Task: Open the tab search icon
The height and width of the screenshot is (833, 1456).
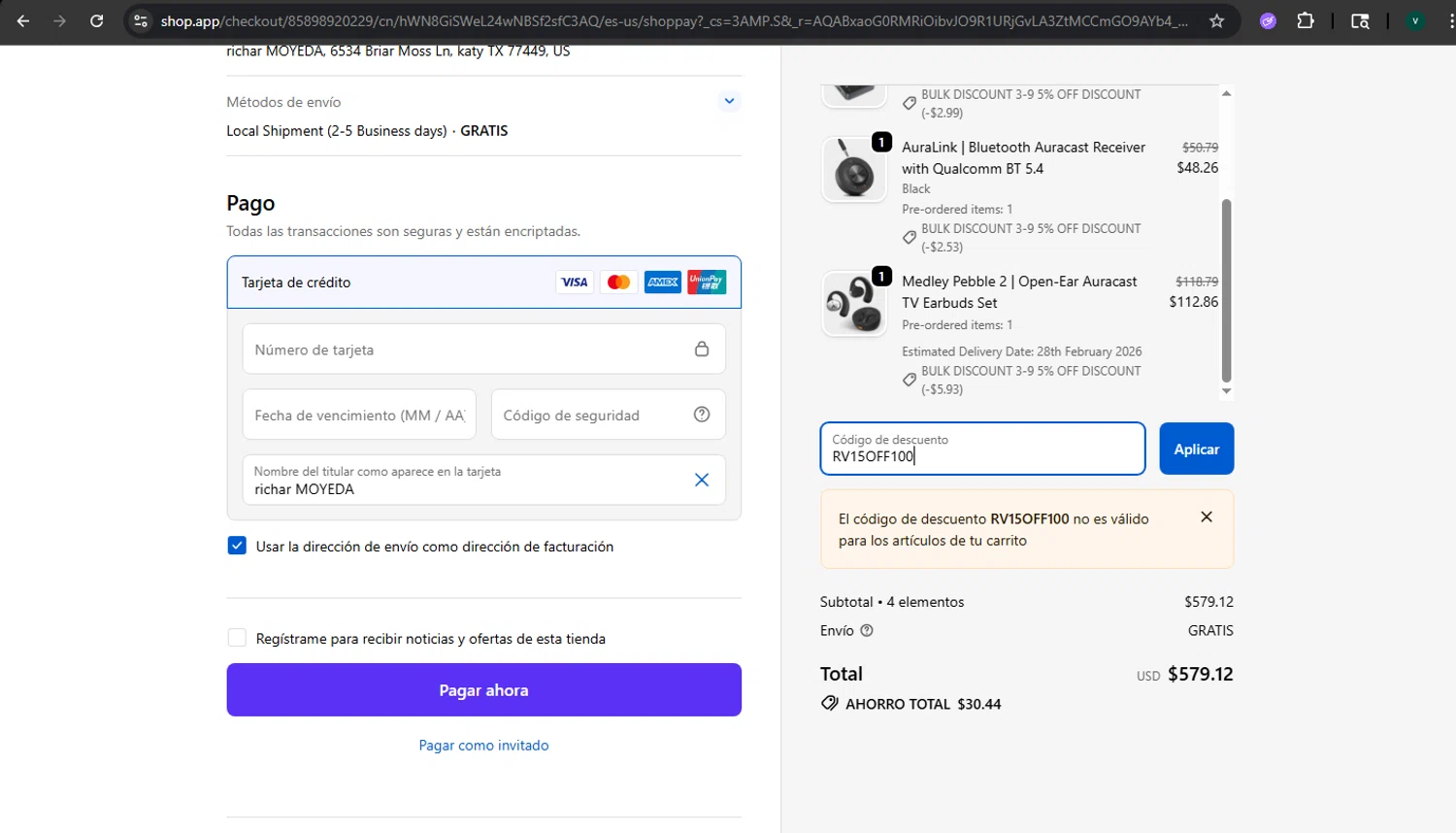Action: pos(1360,20)
